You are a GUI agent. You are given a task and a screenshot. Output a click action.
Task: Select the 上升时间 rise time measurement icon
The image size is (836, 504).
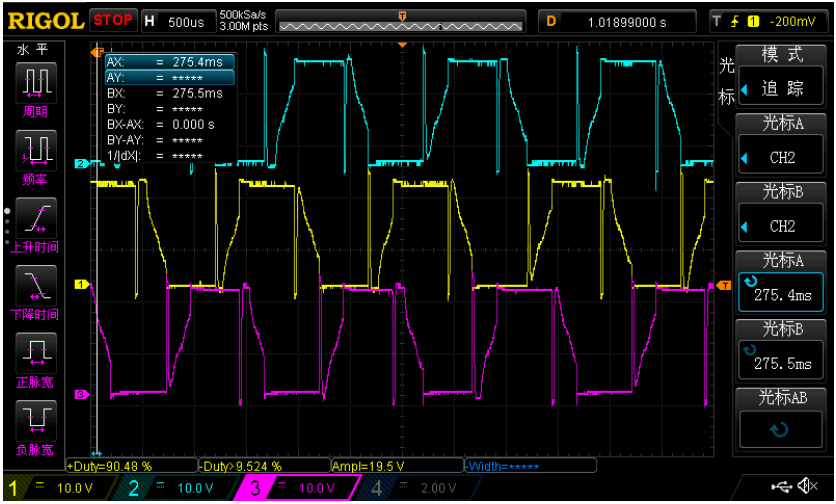36,218
